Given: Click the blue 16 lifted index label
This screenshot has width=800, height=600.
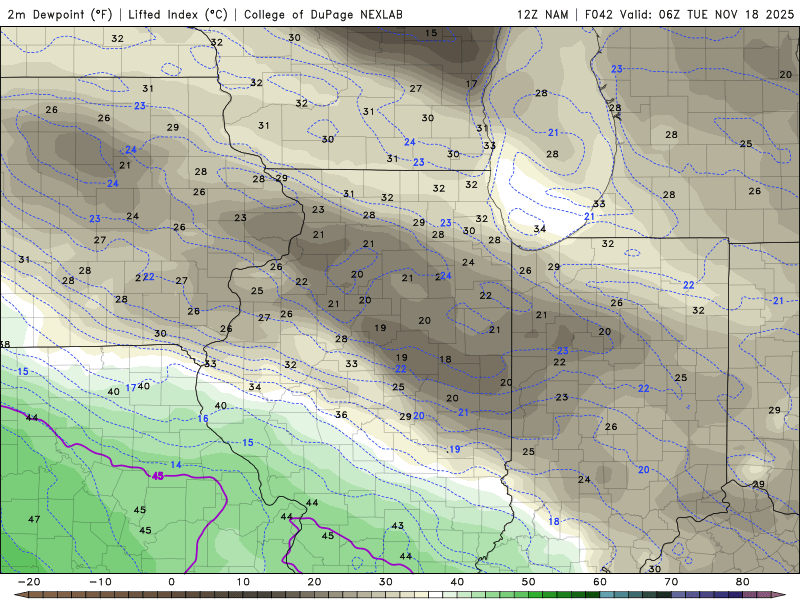Looking at the screenshot, I should tap(203, 419).
